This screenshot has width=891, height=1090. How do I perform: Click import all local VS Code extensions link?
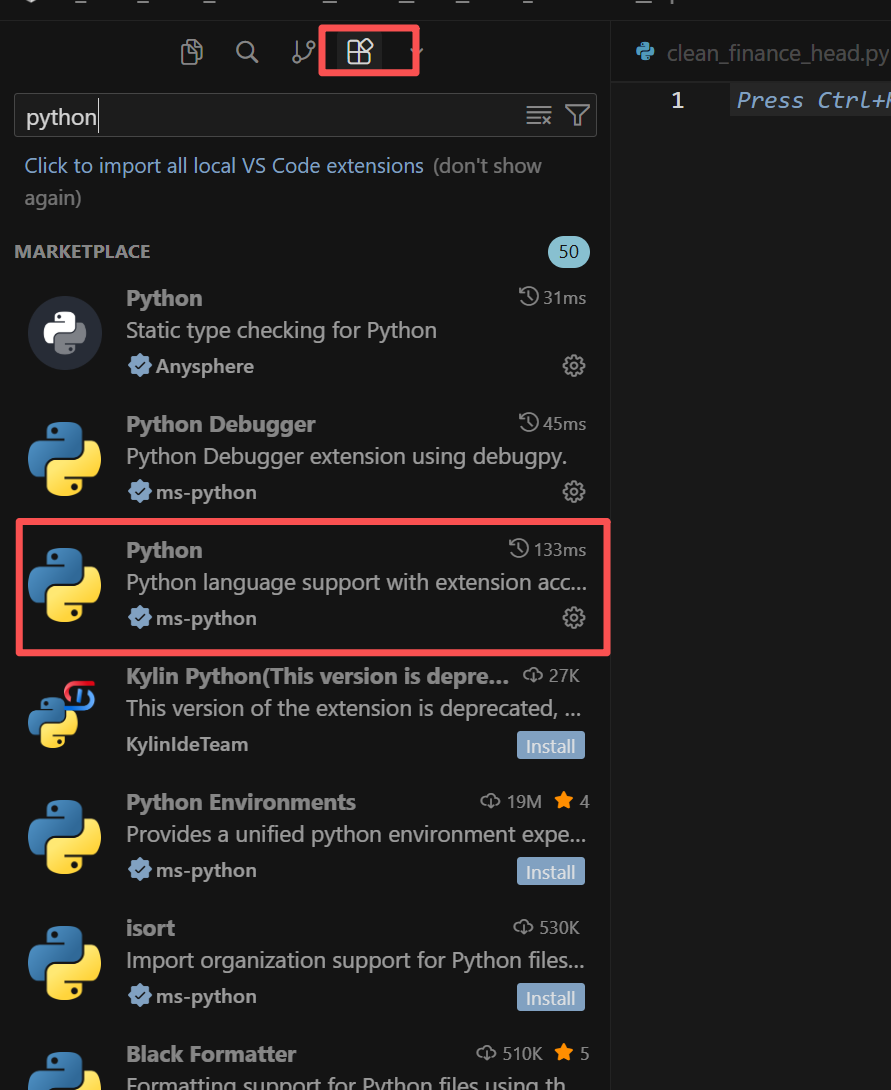point(224,166)
